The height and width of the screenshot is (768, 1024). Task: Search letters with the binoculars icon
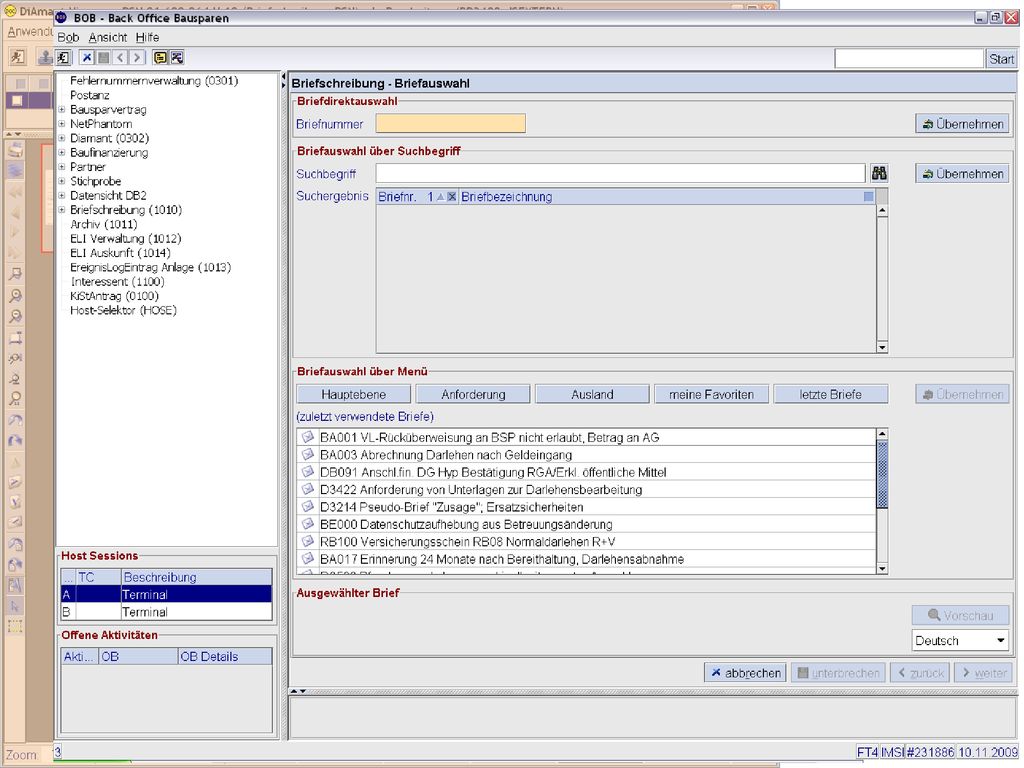point(879,173)
